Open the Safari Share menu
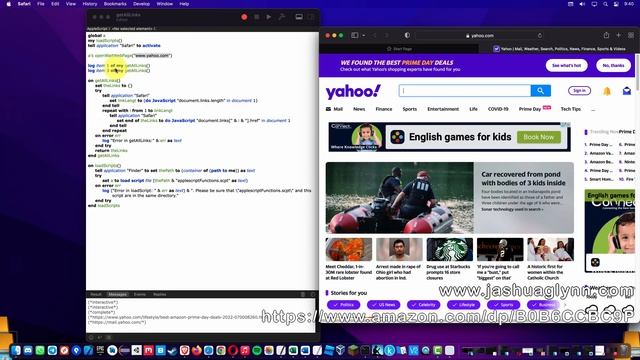The width and height of the screenshot is (640, 360). tap(606, 36)
